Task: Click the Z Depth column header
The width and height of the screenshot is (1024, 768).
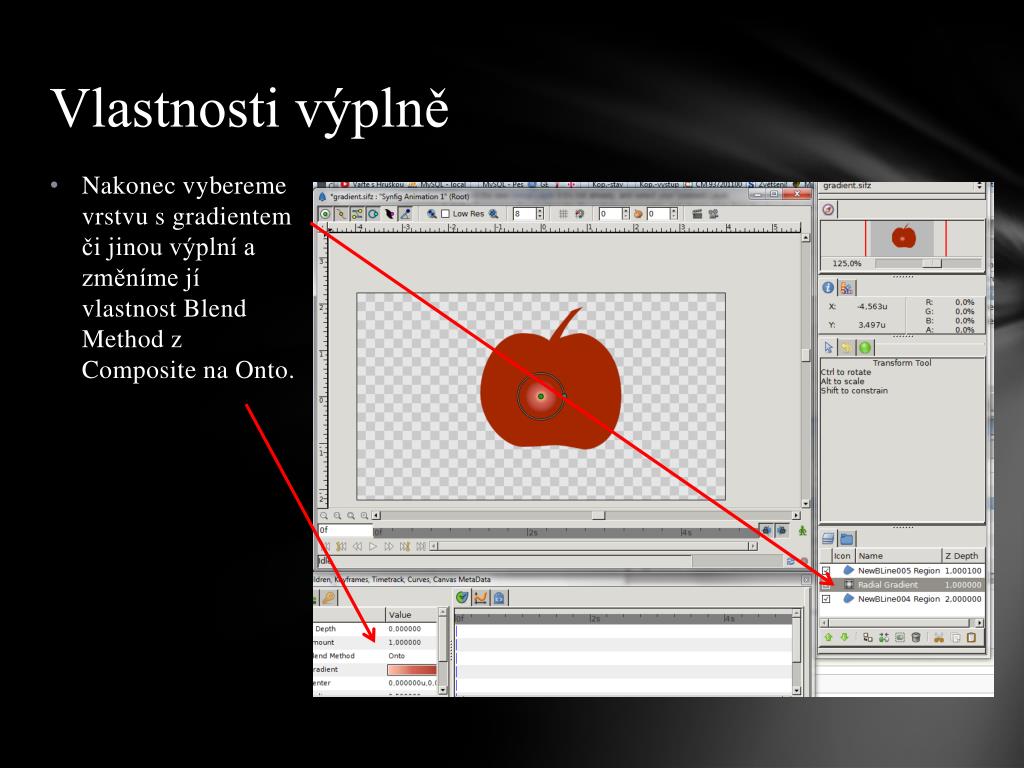Action: click(x=962, y=556)
